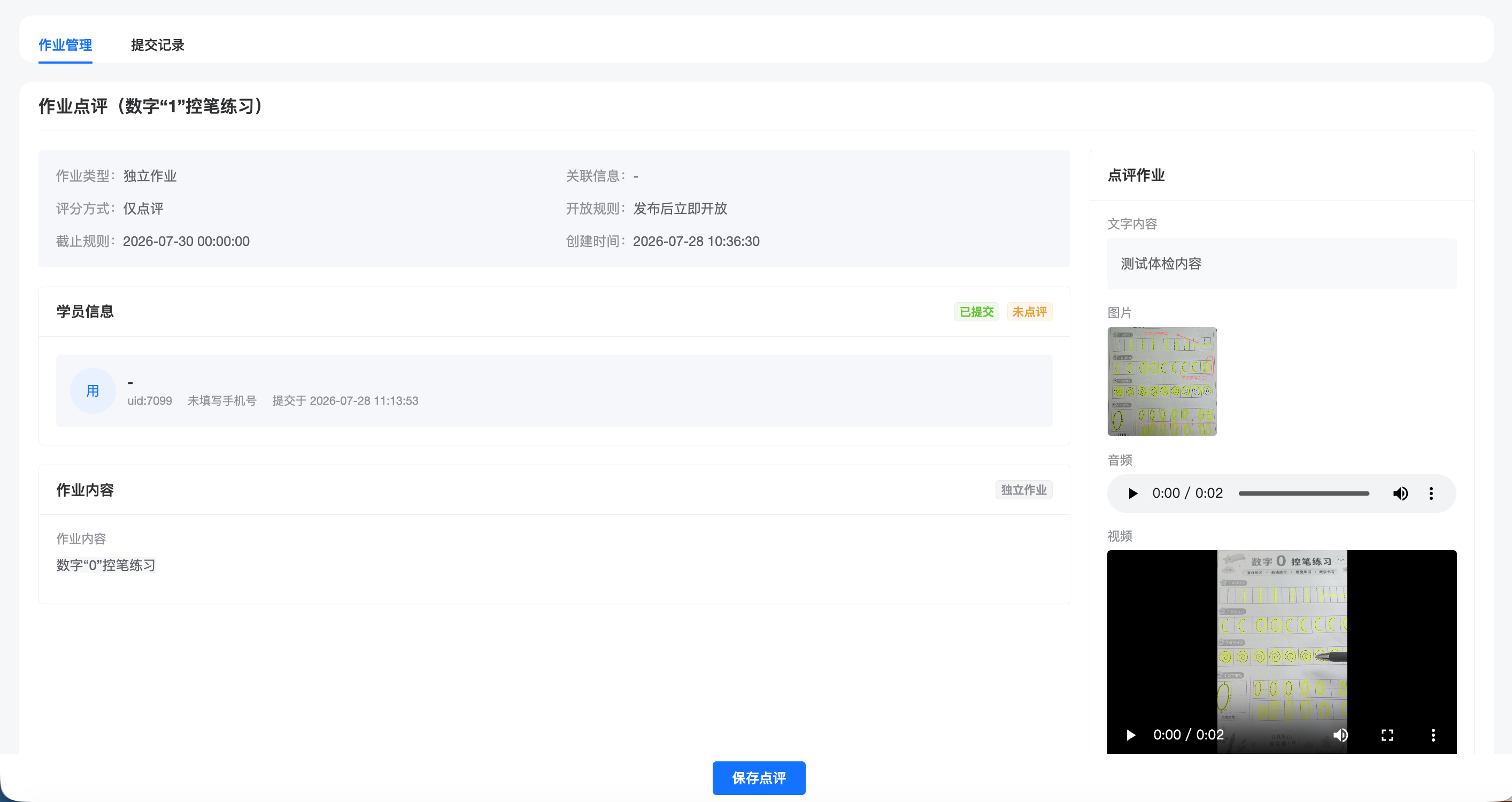
Task: Switch to 作业管理 tab
Action: (65, 45)
